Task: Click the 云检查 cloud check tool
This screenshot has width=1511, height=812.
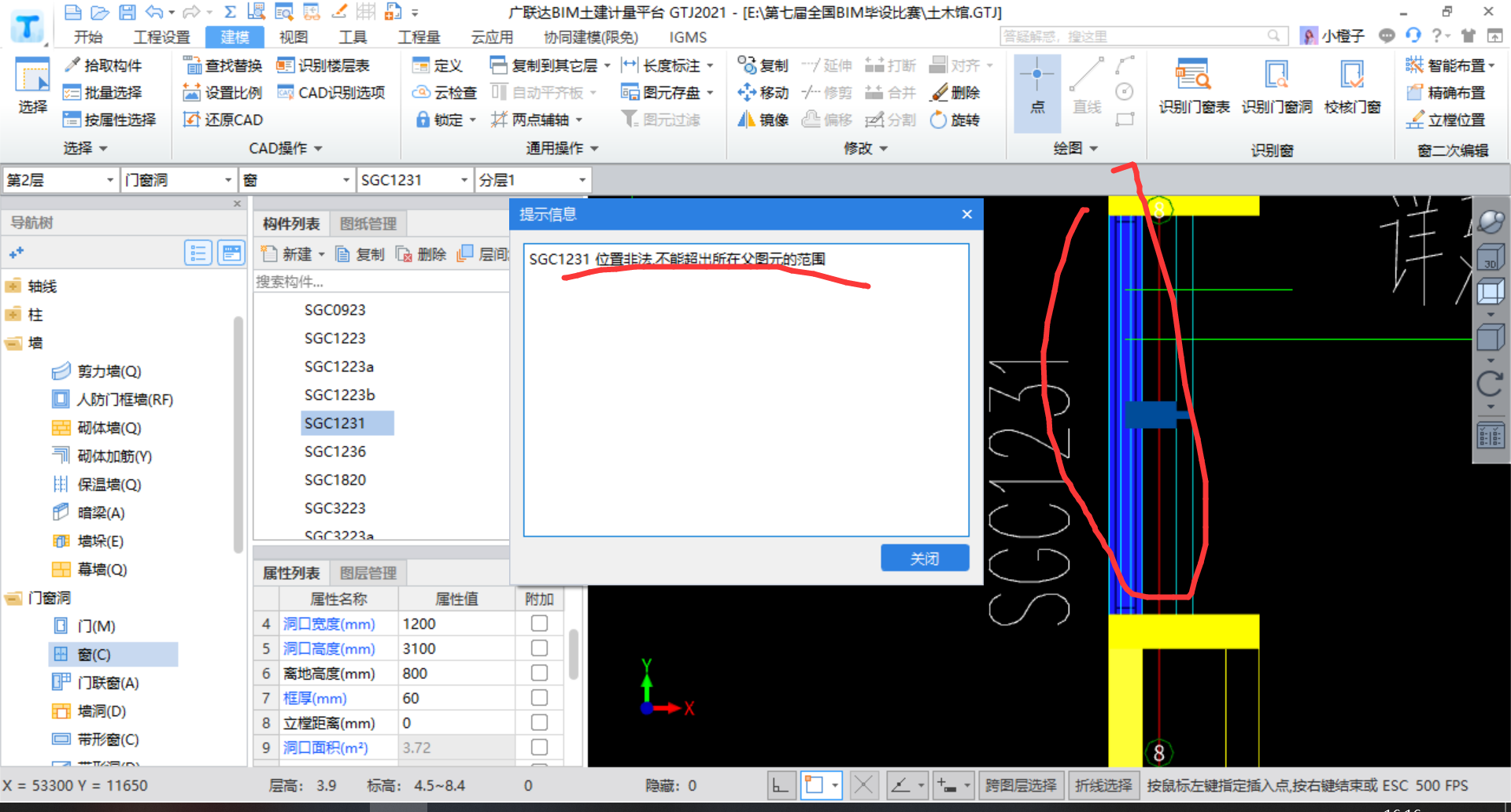Action: [445, 93]
